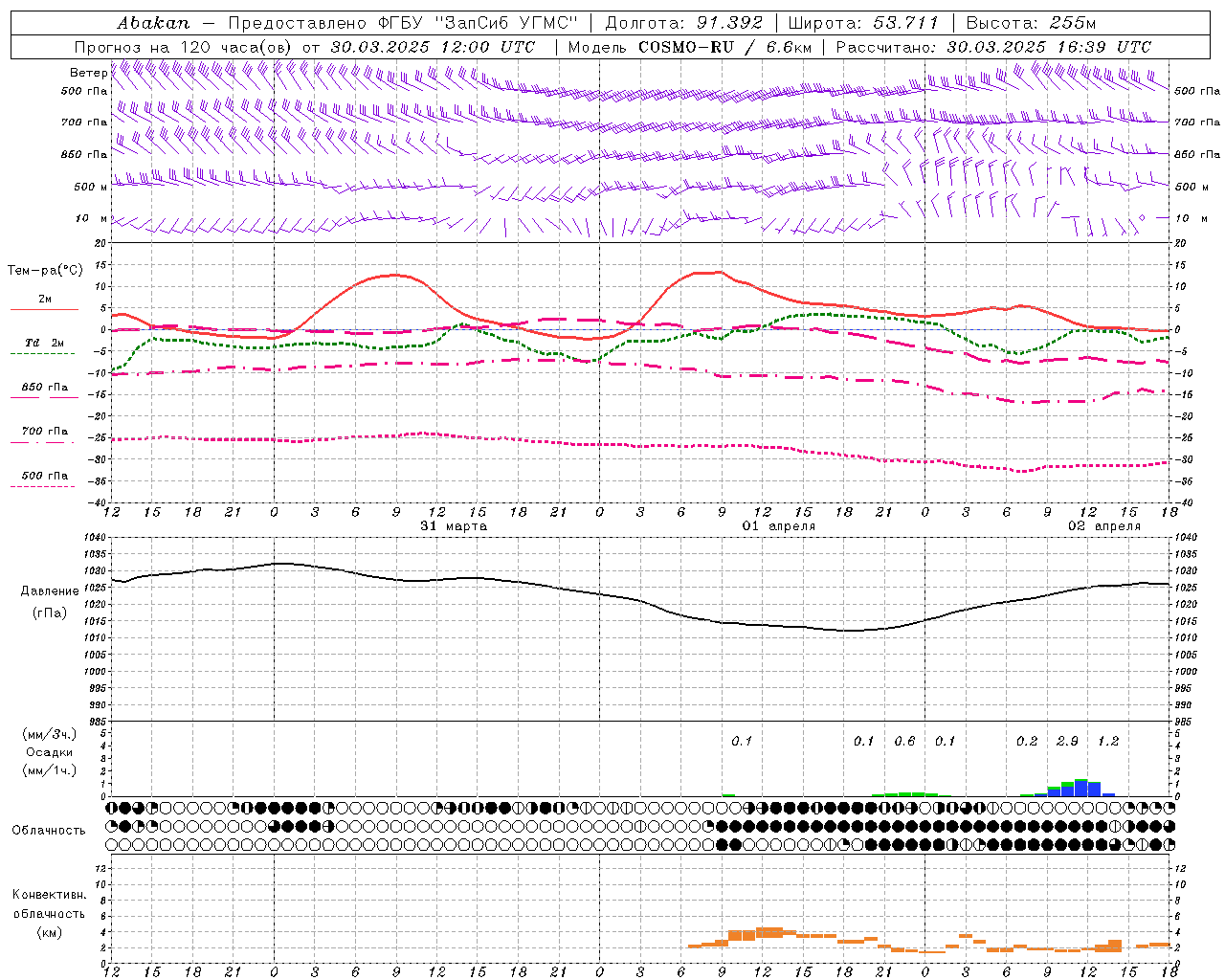Viewport: 1225px width, 980px height.
Task: Click the (км) unit under convective cloud label
Action: pos(49,932)
